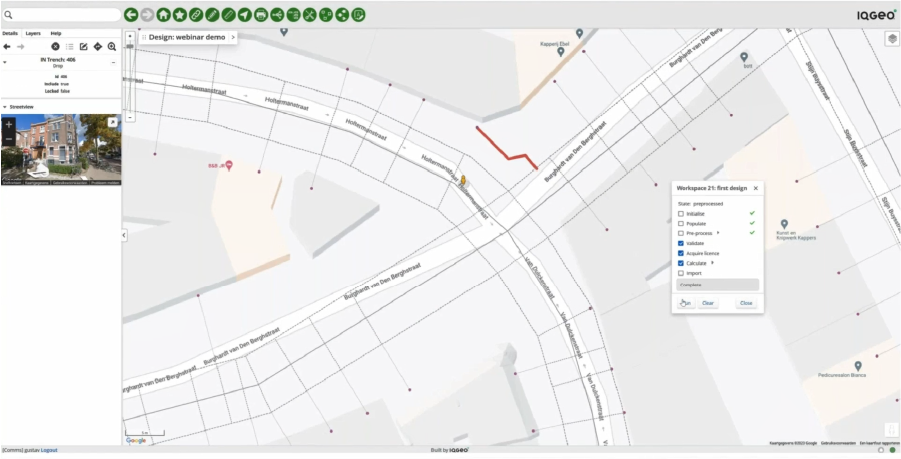Select the pencil edit tool in toolbar
Image resolution: width=901 pixels, height=459 pixels.
pyautogui.click(x=212, y=15)
